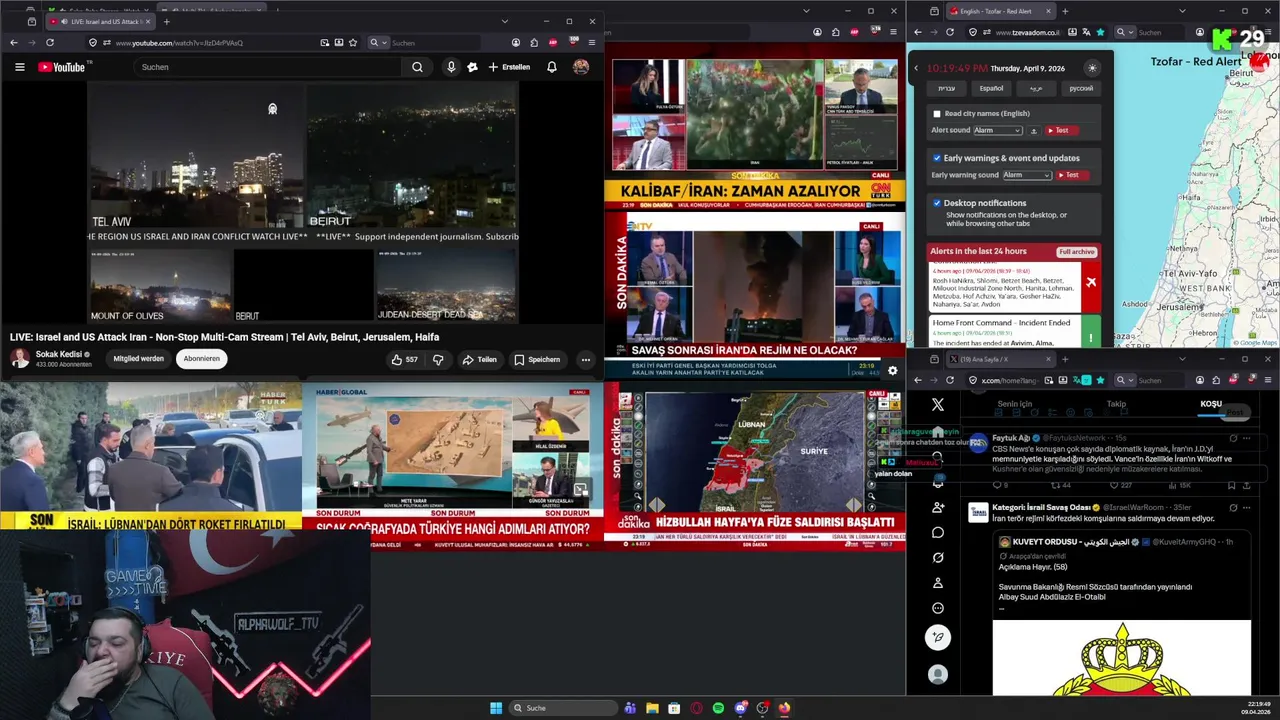Viewport: 1280px width, 720px height.
Task: Expand the search engine dropdown in YouTube browser
Action: click(376, 43)
